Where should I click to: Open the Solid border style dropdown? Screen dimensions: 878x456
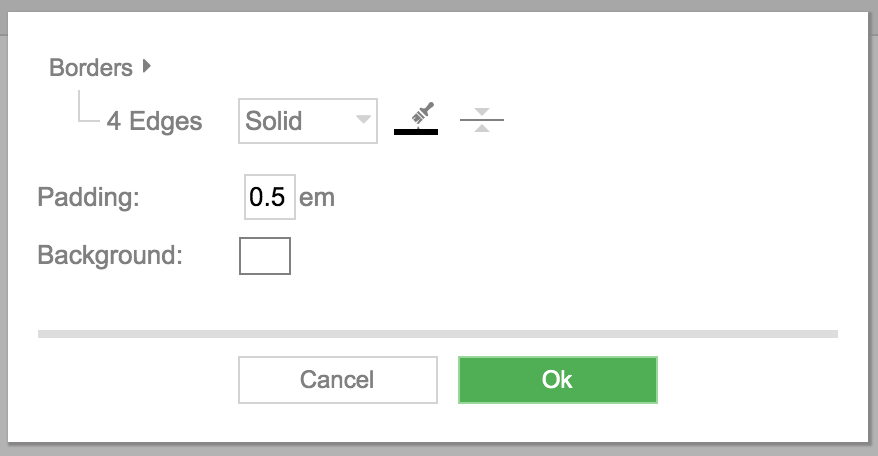pyautogui.click(x=308, y=121)
